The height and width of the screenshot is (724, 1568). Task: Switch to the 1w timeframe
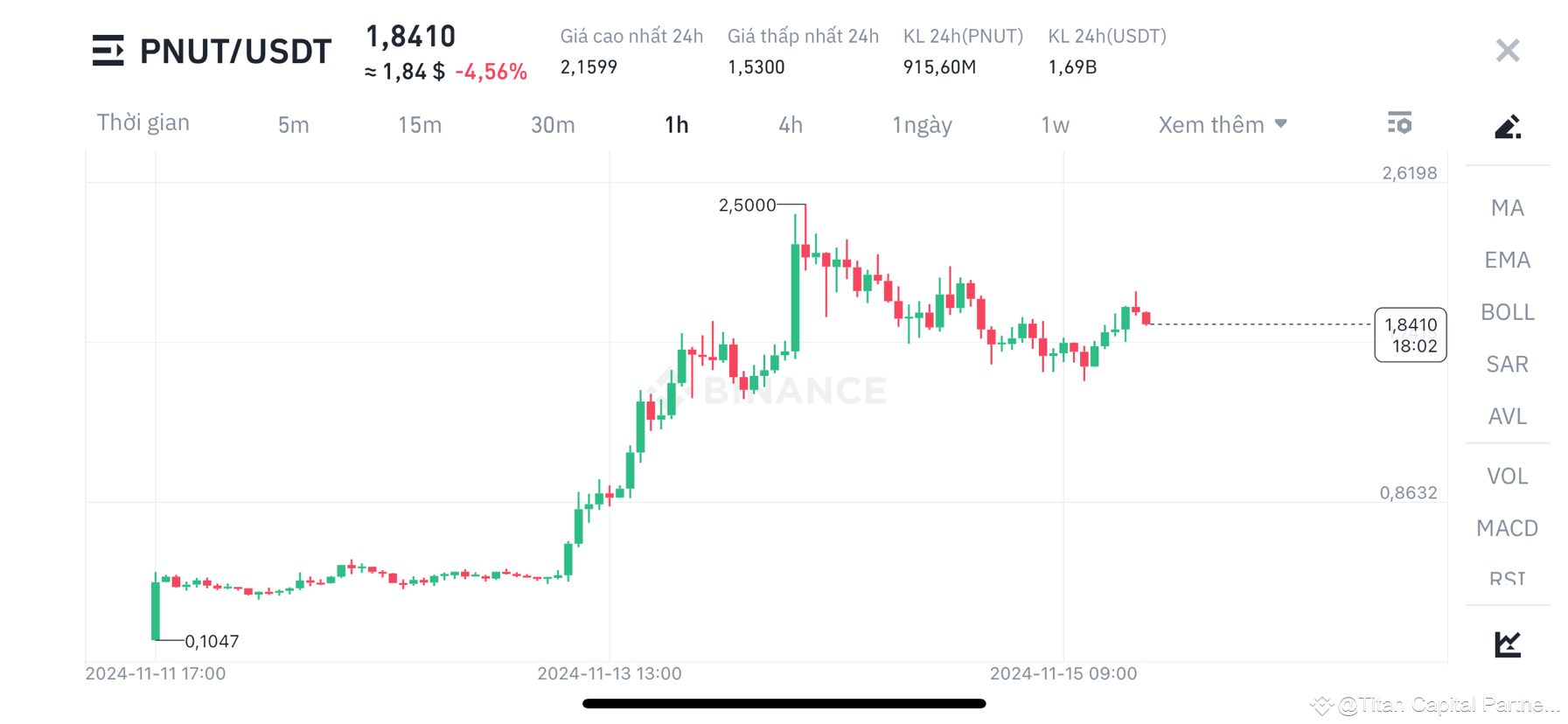click(x=1054, y=124)
